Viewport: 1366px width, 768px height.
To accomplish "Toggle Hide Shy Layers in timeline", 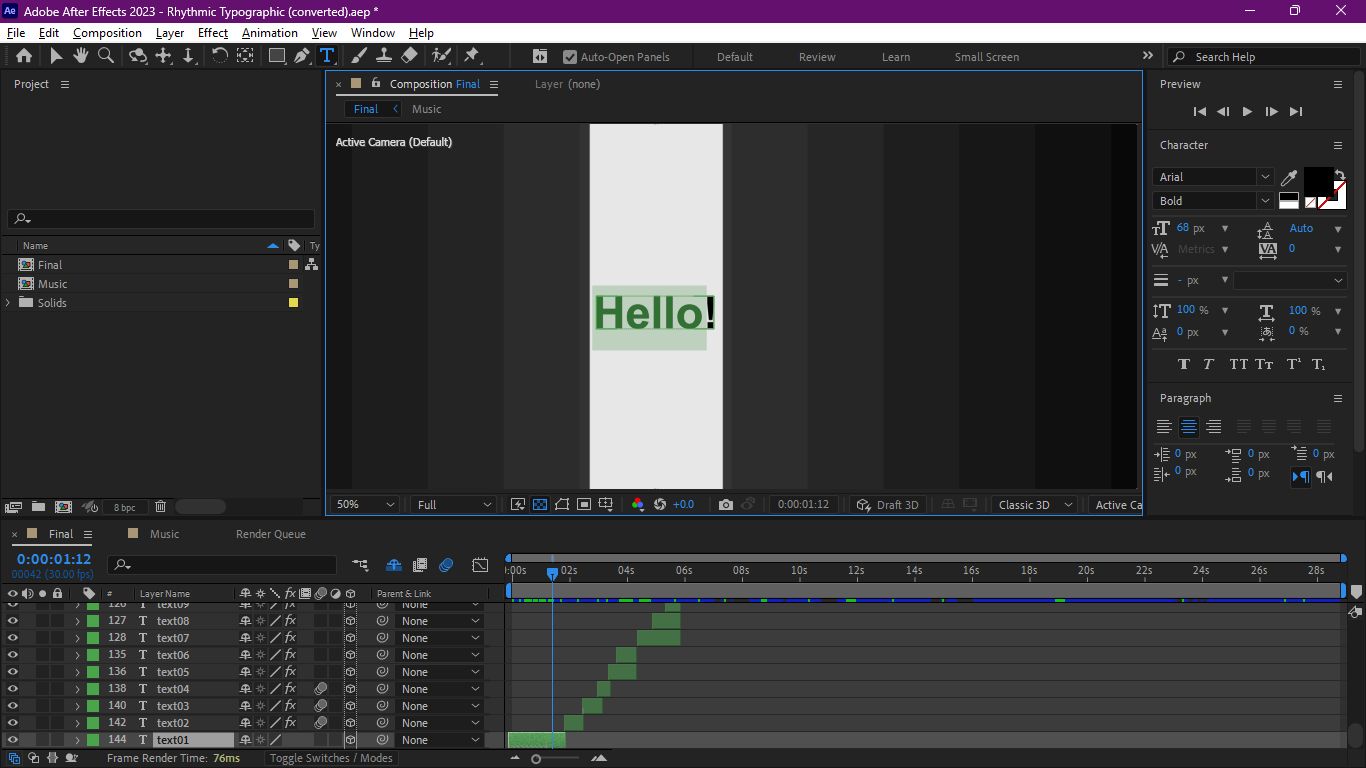I will 394,565.
